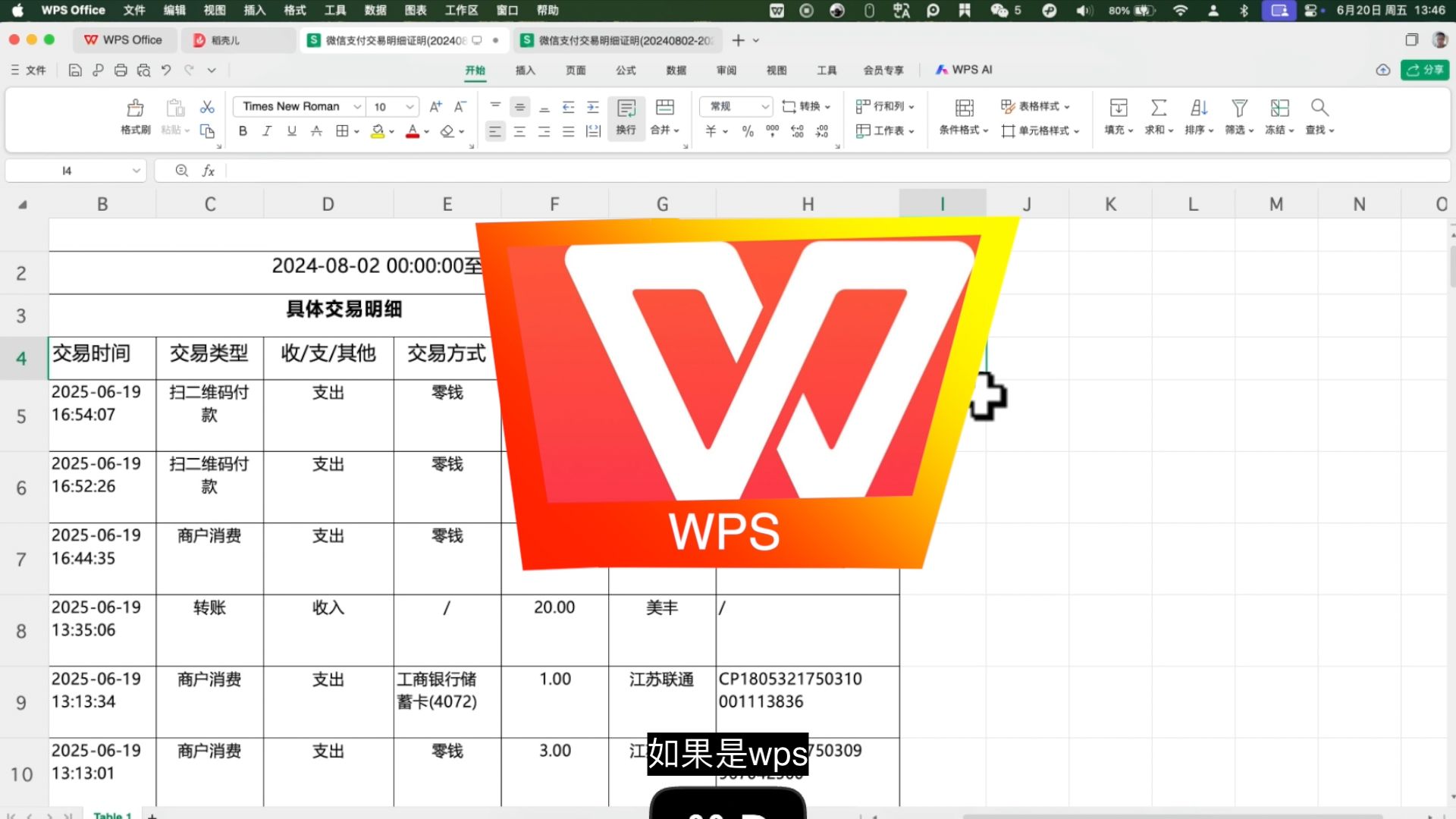
Task: Toggle Bold formatting
Action: tap(243, 131)
